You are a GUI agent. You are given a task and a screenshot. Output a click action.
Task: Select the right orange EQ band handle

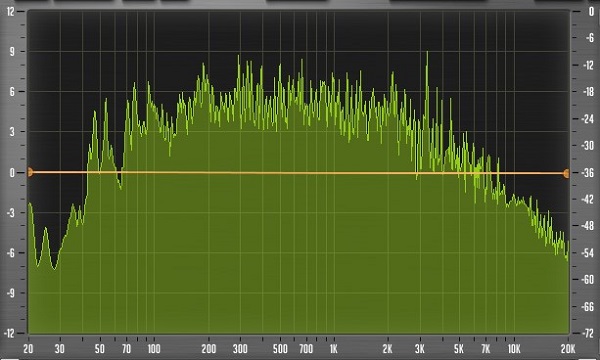[566, 174]
